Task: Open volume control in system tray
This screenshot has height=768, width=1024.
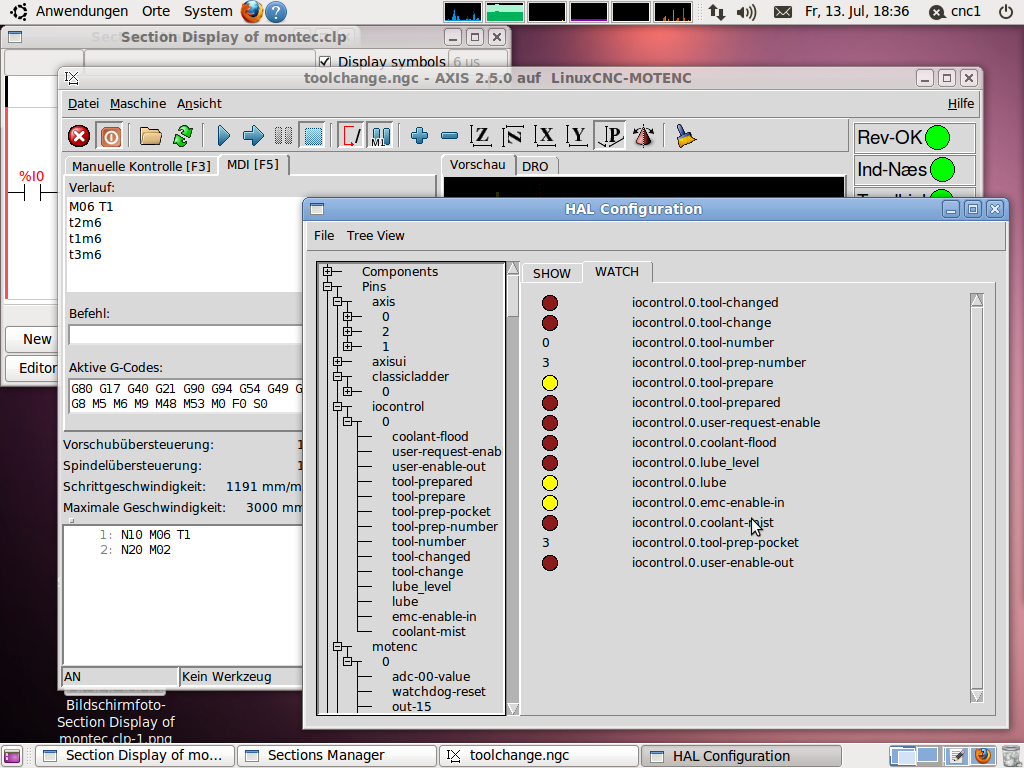Action: click(746, 12)
